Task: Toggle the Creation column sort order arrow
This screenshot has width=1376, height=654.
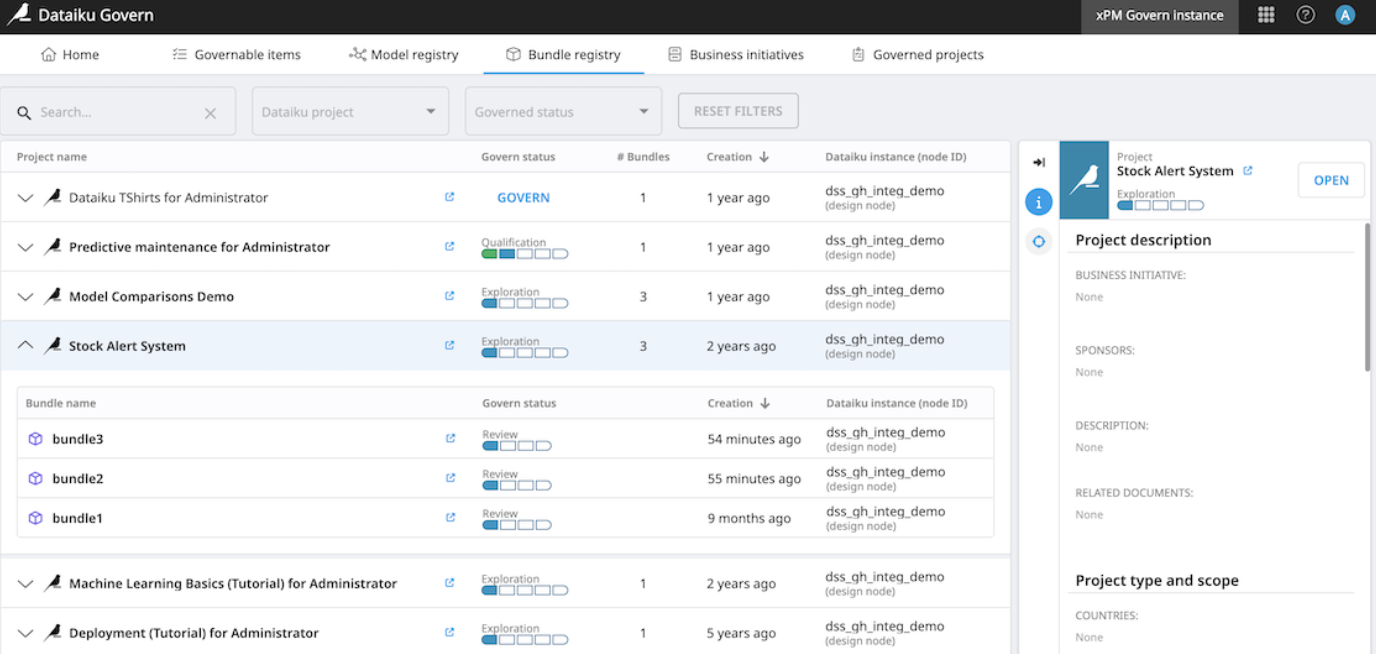Action: click(x=762, y=157)
